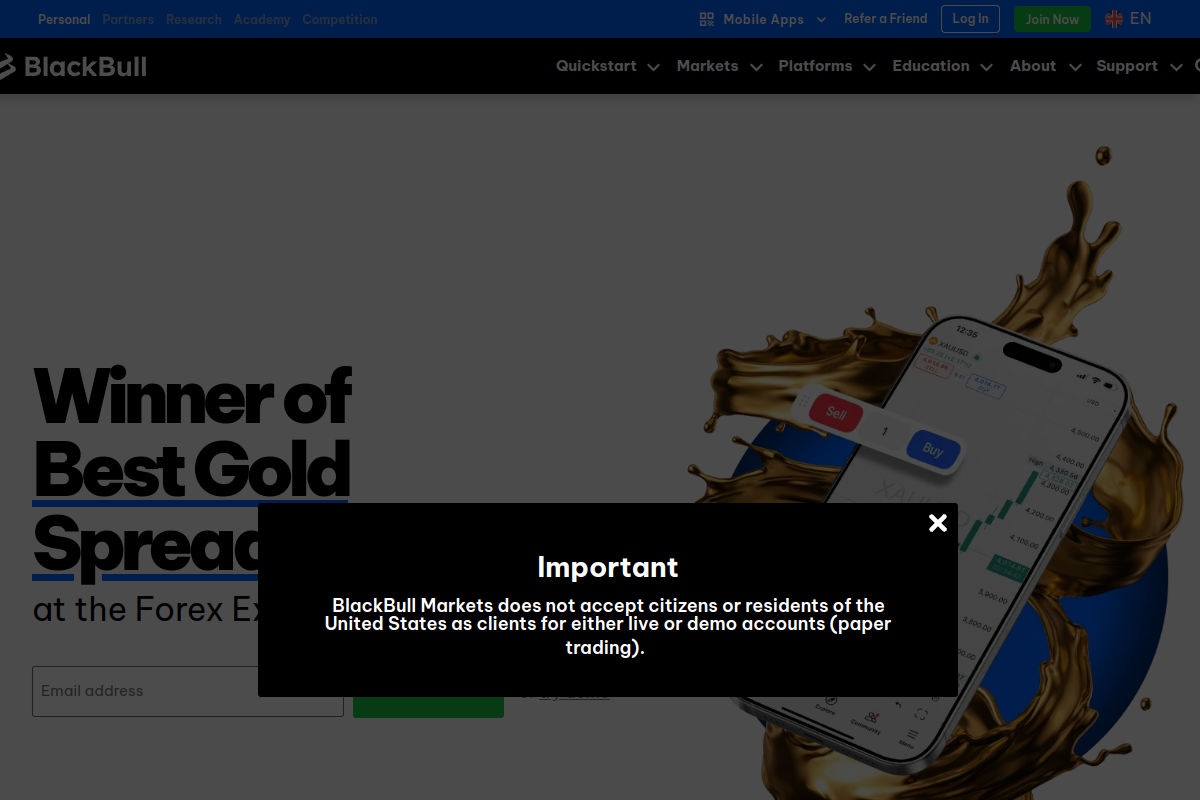1200x800 pixels.
Task: Switch to the Partners tab
Action: click(x=128, y=19)
